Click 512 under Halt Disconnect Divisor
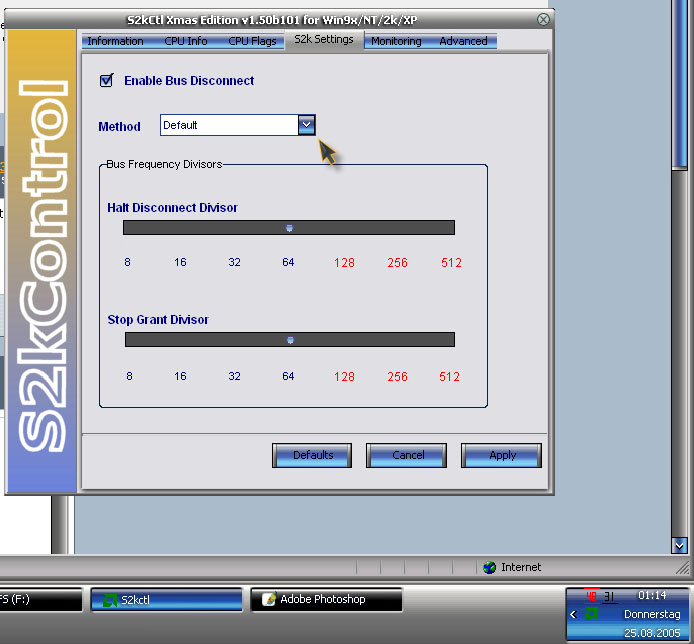This screenshot has width=694, height=644. click(451, 263)
